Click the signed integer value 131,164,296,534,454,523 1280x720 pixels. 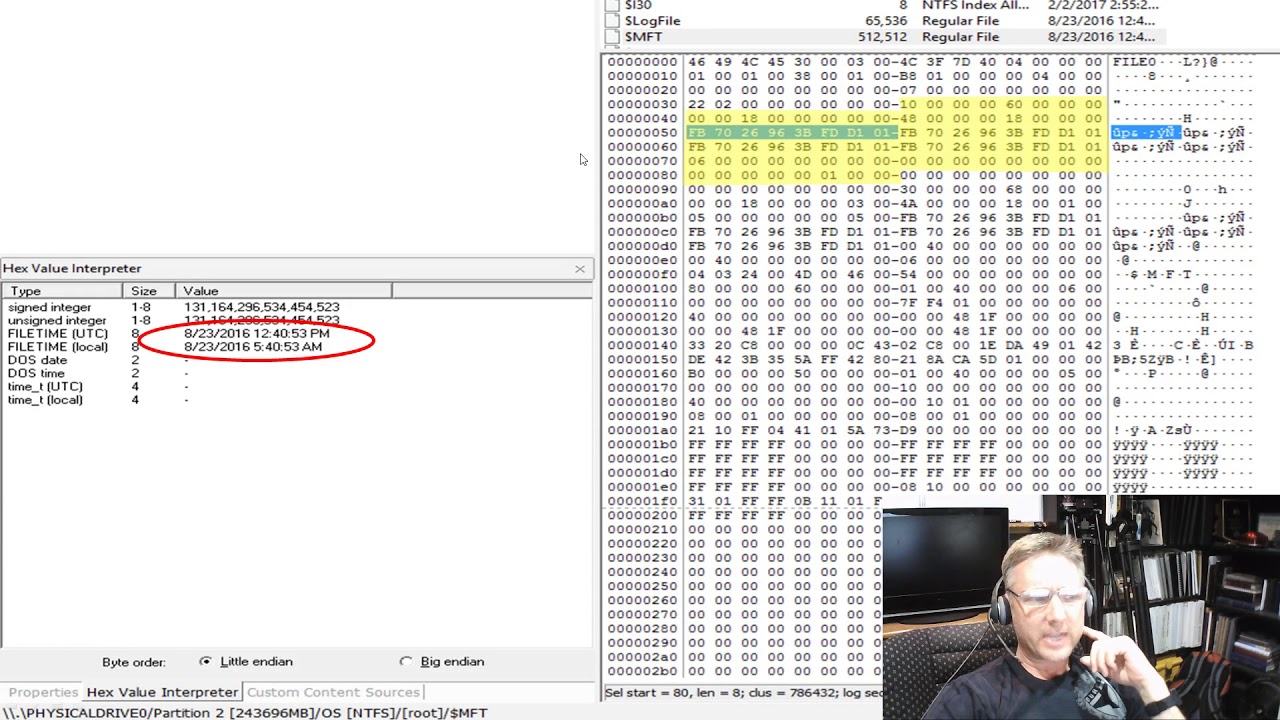coord(262,307)
